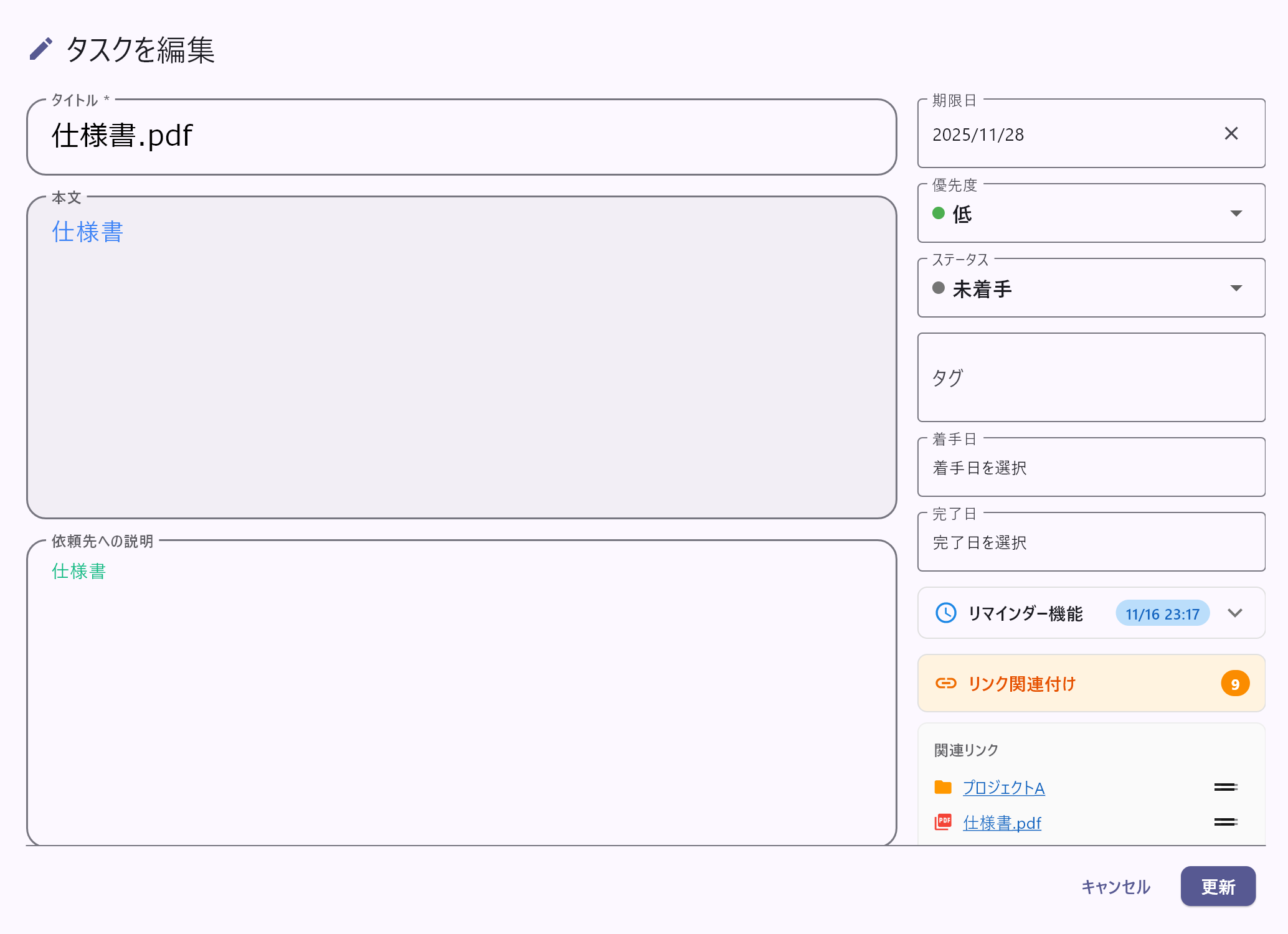
Task: Click the link icon in リンク関連付け
Action: (946, 683)
